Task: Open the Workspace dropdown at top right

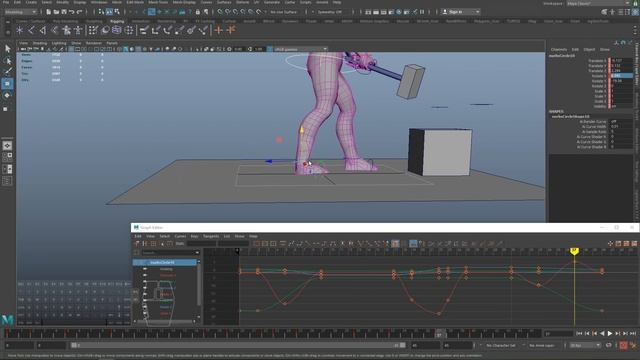Action: point(598,3)
